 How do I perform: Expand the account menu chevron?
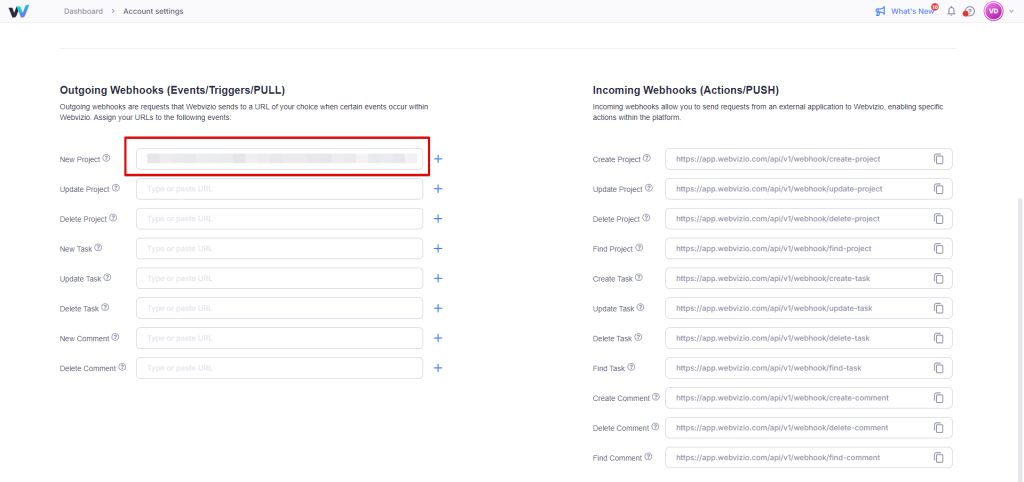point(1010,11)
